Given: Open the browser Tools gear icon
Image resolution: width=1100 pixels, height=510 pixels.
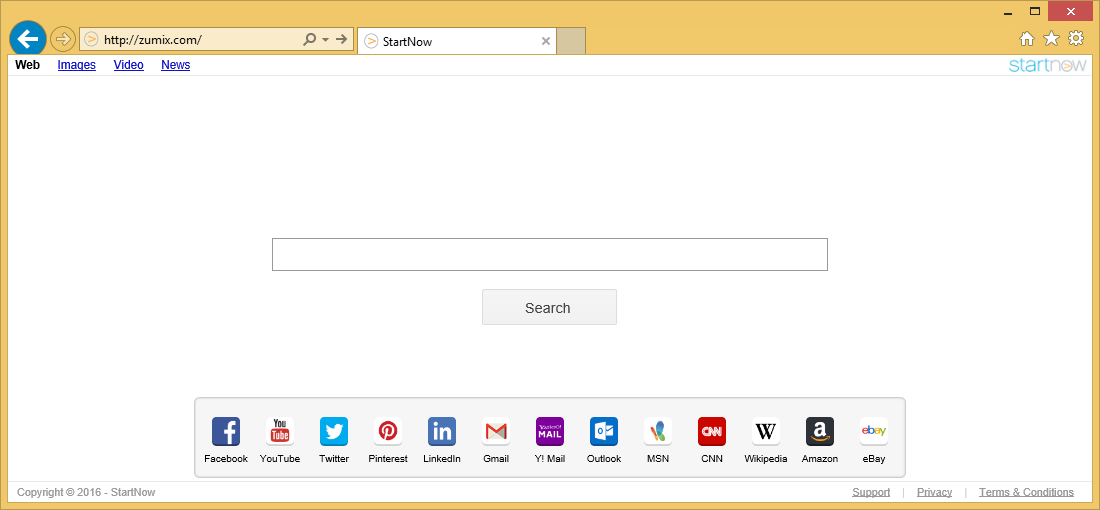Looking at the screenshot, I should pos(1076,39).
